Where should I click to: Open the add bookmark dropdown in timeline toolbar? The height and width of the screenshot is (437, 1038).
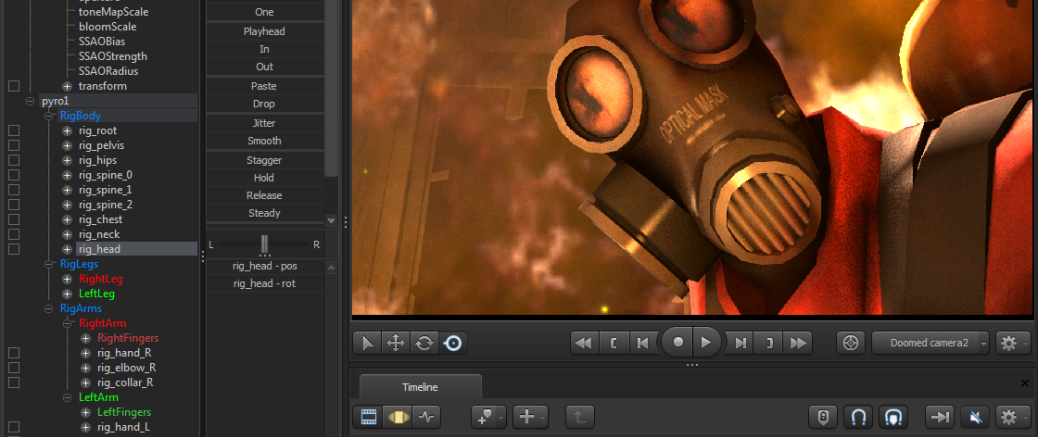pyautogui.click(x=489, y=417)
